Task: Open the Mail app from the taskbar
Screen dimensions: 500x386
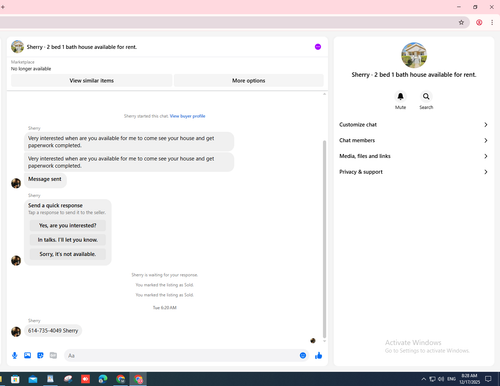Action: click(33, 379)
